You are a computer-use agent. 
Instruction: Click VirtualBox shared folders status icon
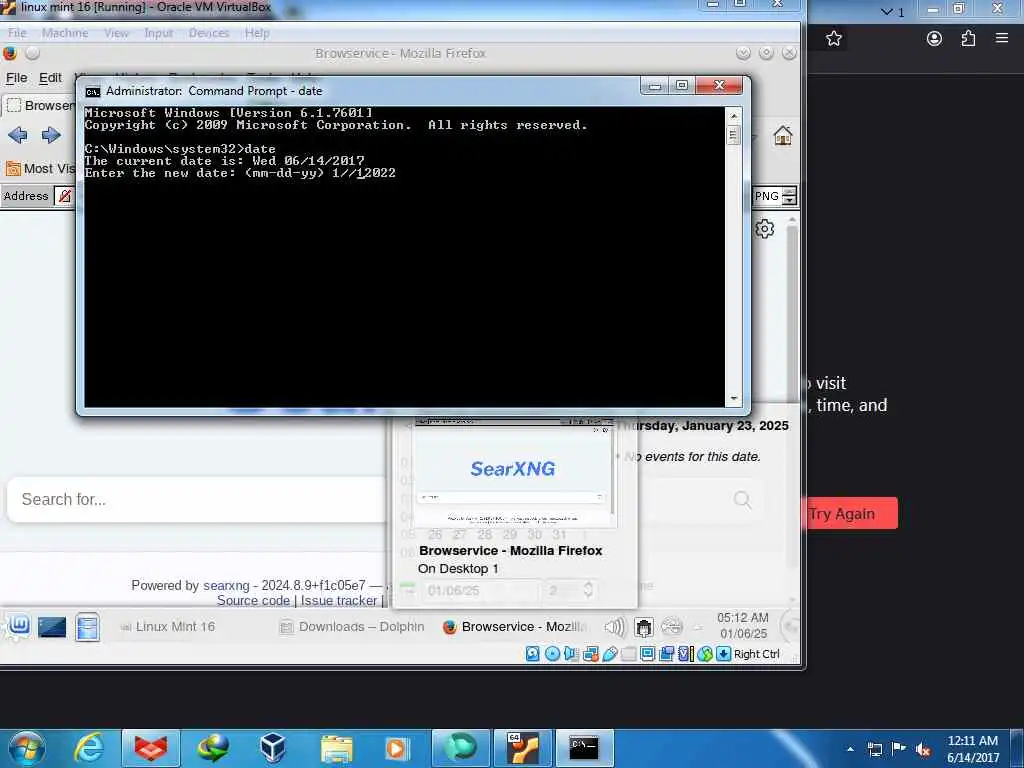click(x=628, y=654)
